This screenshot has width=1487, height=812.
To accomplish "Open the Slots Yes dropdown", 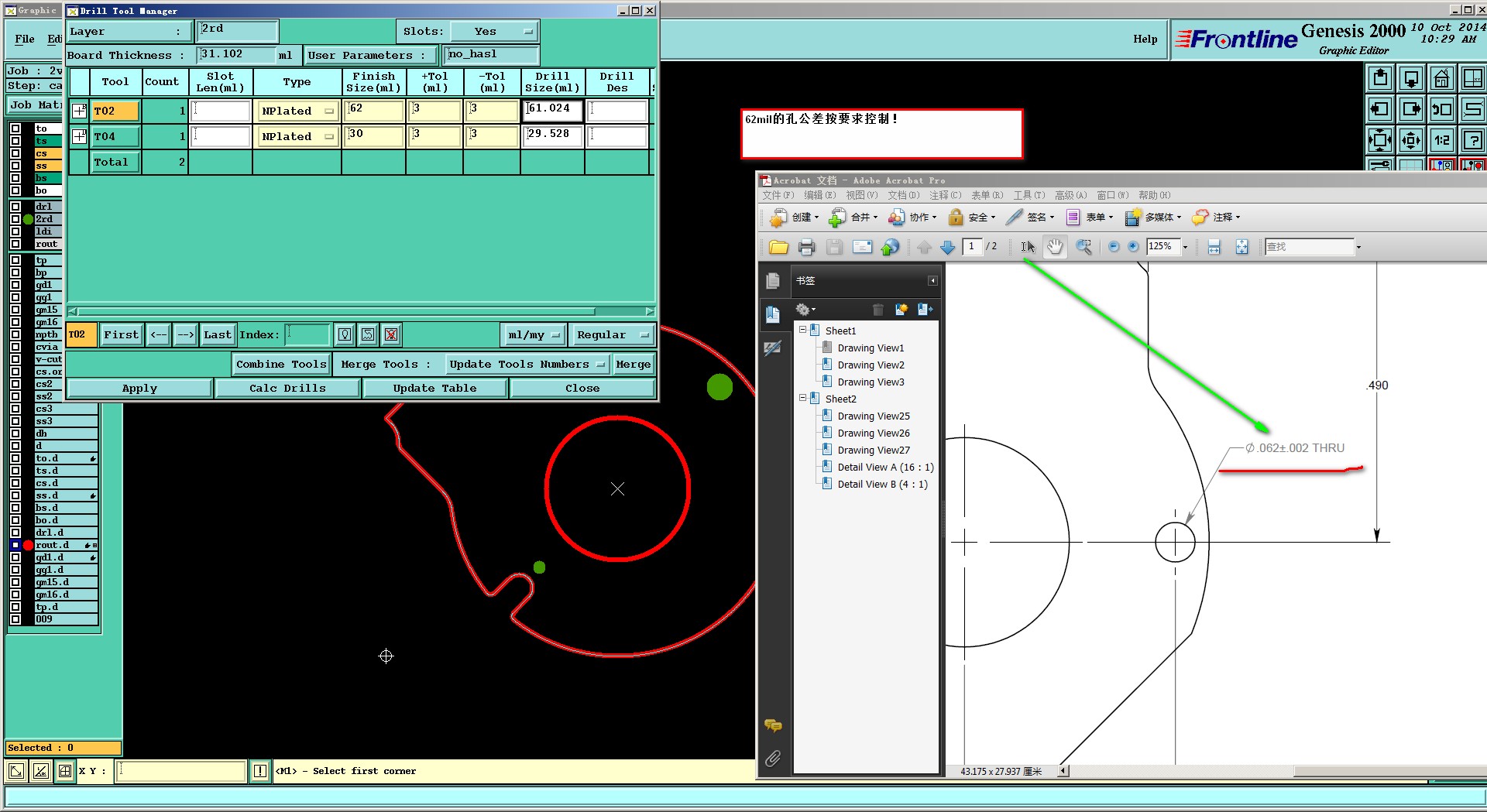I will [494, 32].
